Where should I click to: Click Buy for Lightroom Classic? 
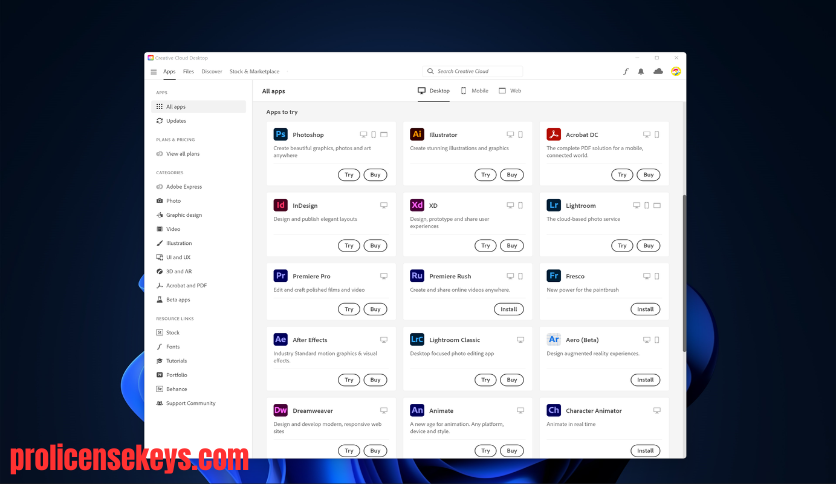512,380
